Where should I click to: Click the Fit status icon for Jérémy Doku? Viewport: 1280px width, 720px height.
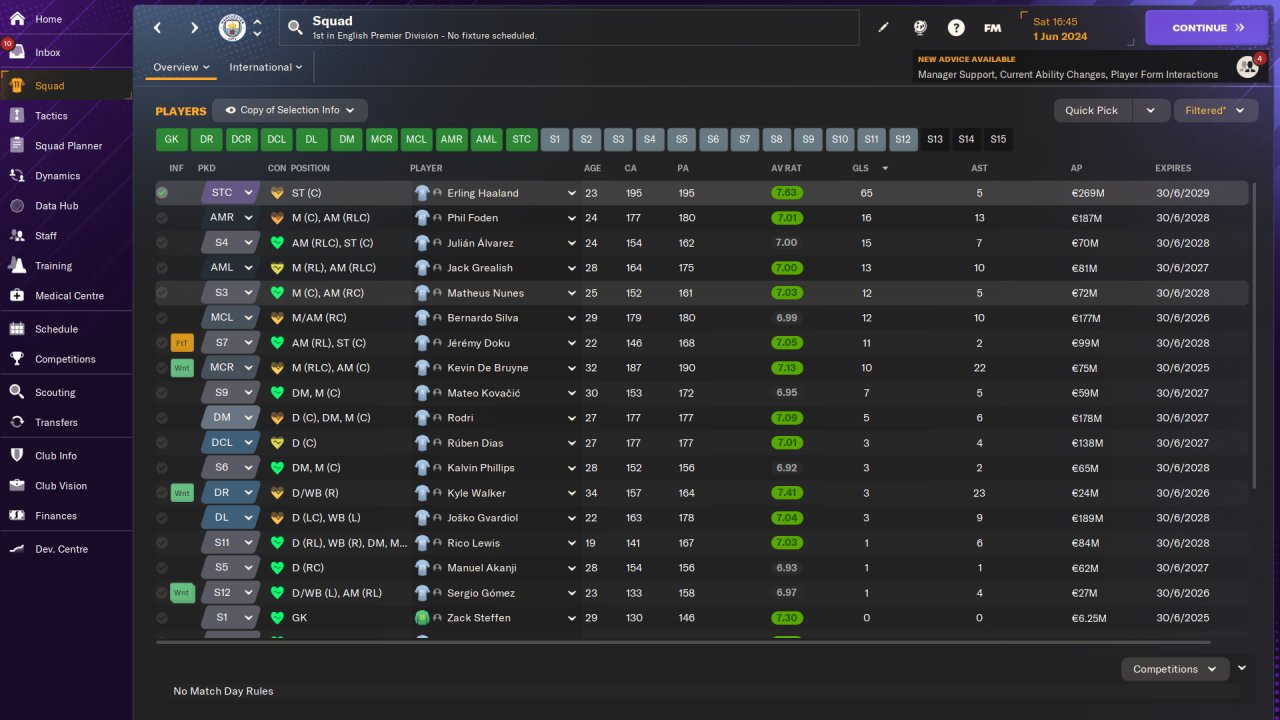182,343
